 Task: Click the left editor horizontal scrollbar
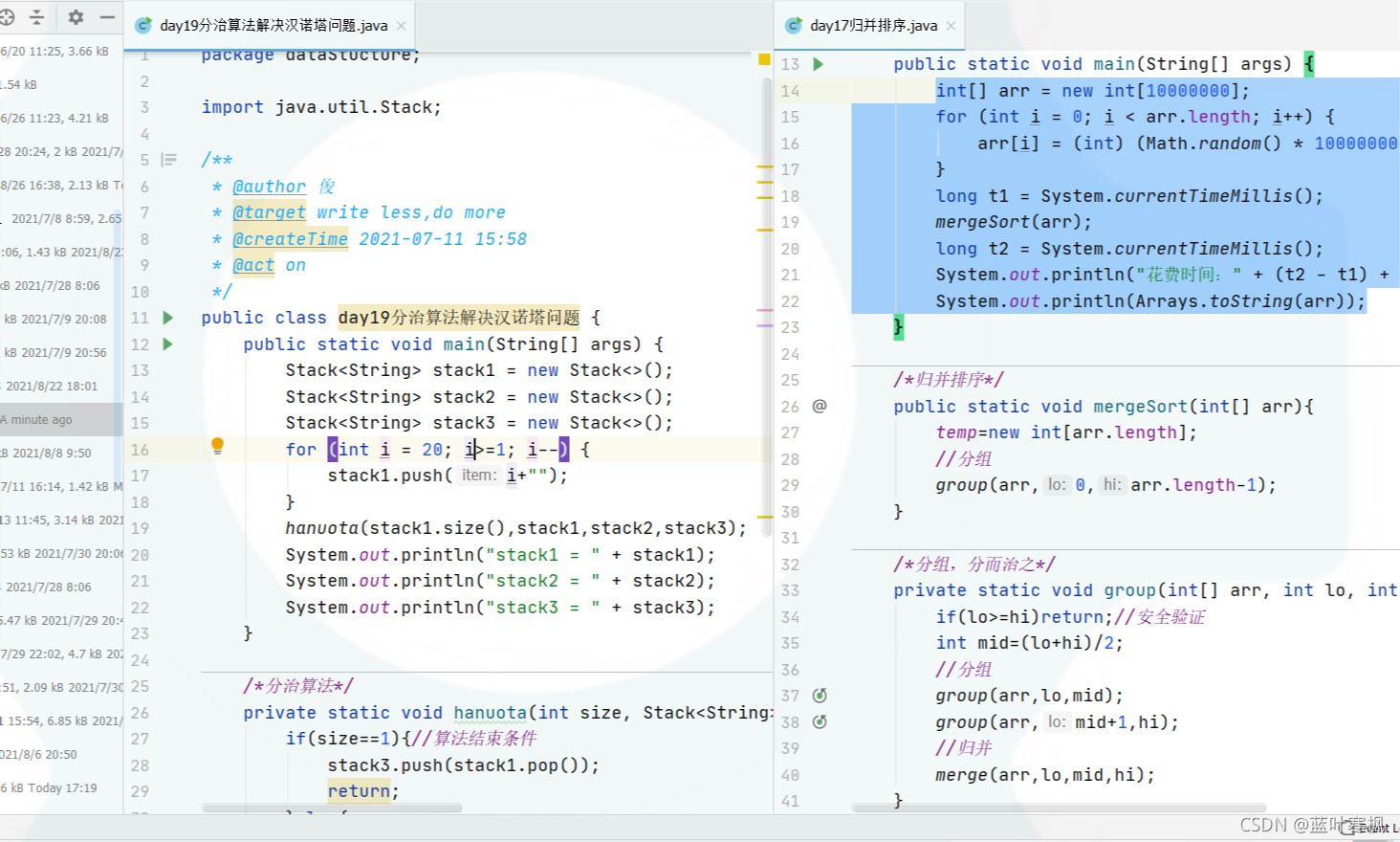click(x=332, y=809)
